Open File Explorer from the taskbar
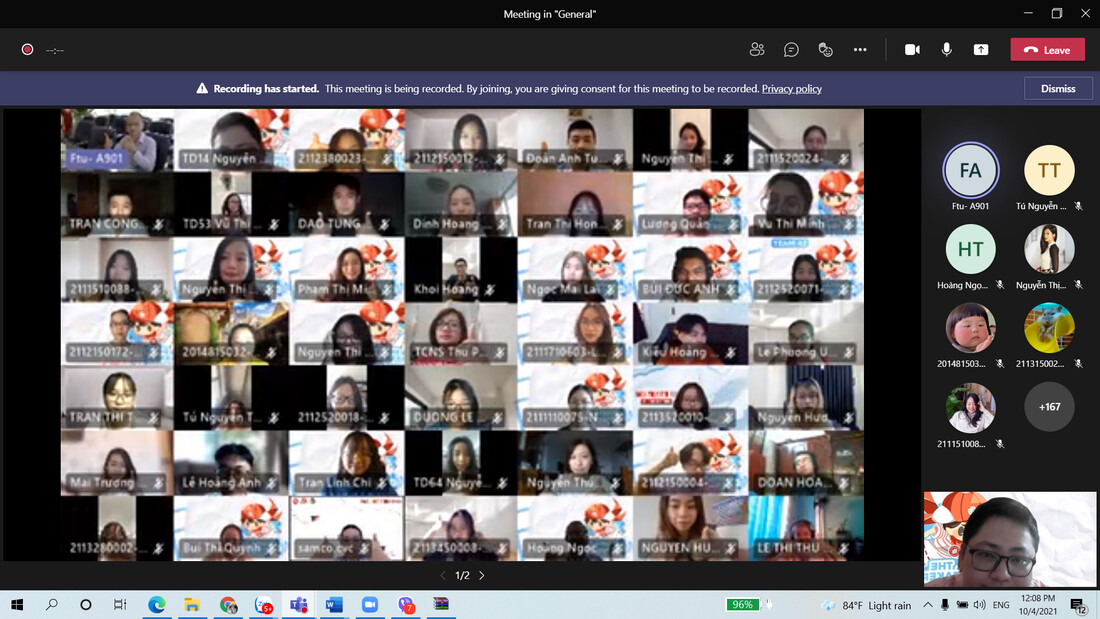Screen dimensions: 1100x619 point(192,604)
